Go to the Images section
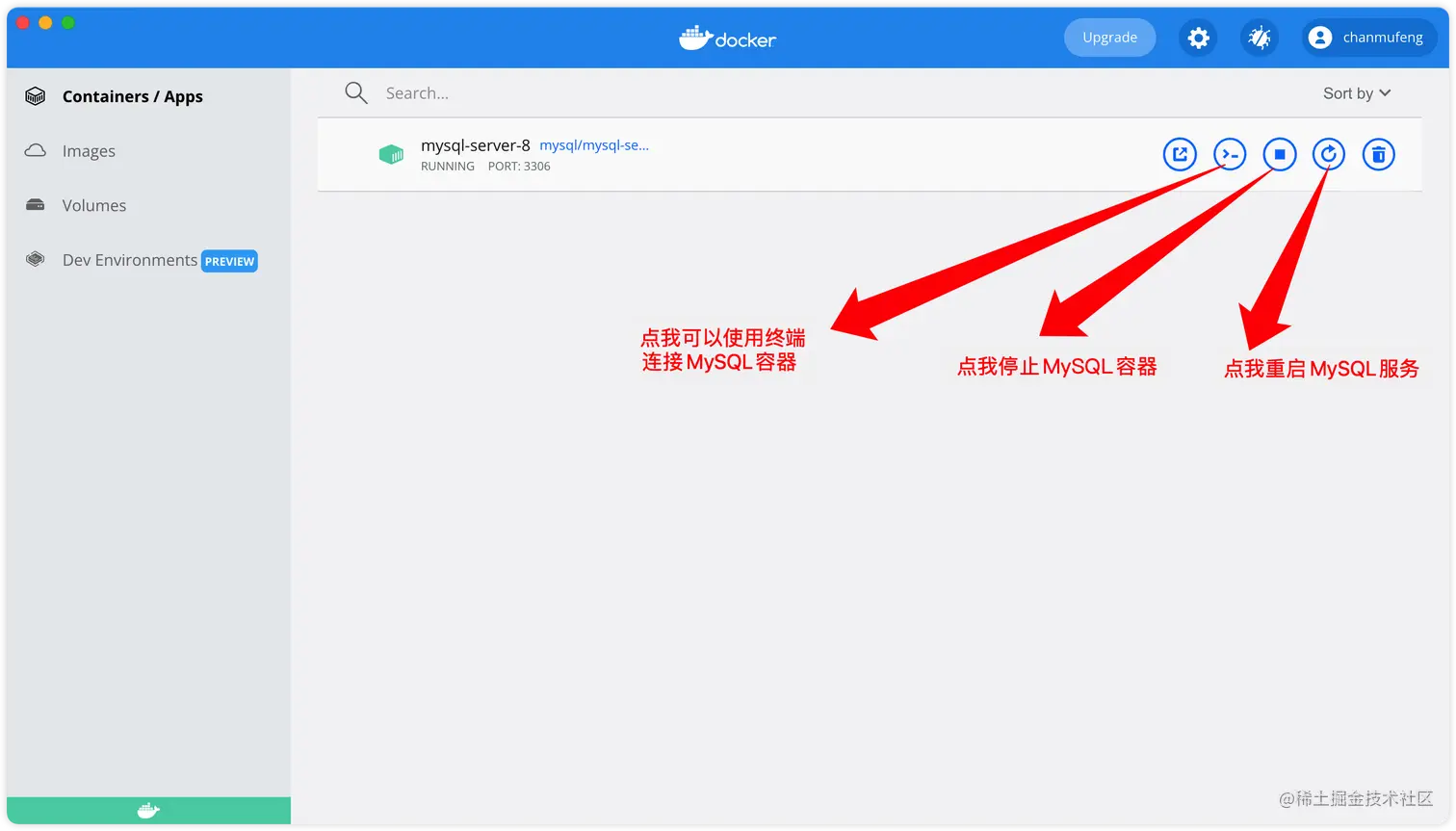The width and height of the screenshot is (1456, 831). pyautogui.click(x=89, y=151)
